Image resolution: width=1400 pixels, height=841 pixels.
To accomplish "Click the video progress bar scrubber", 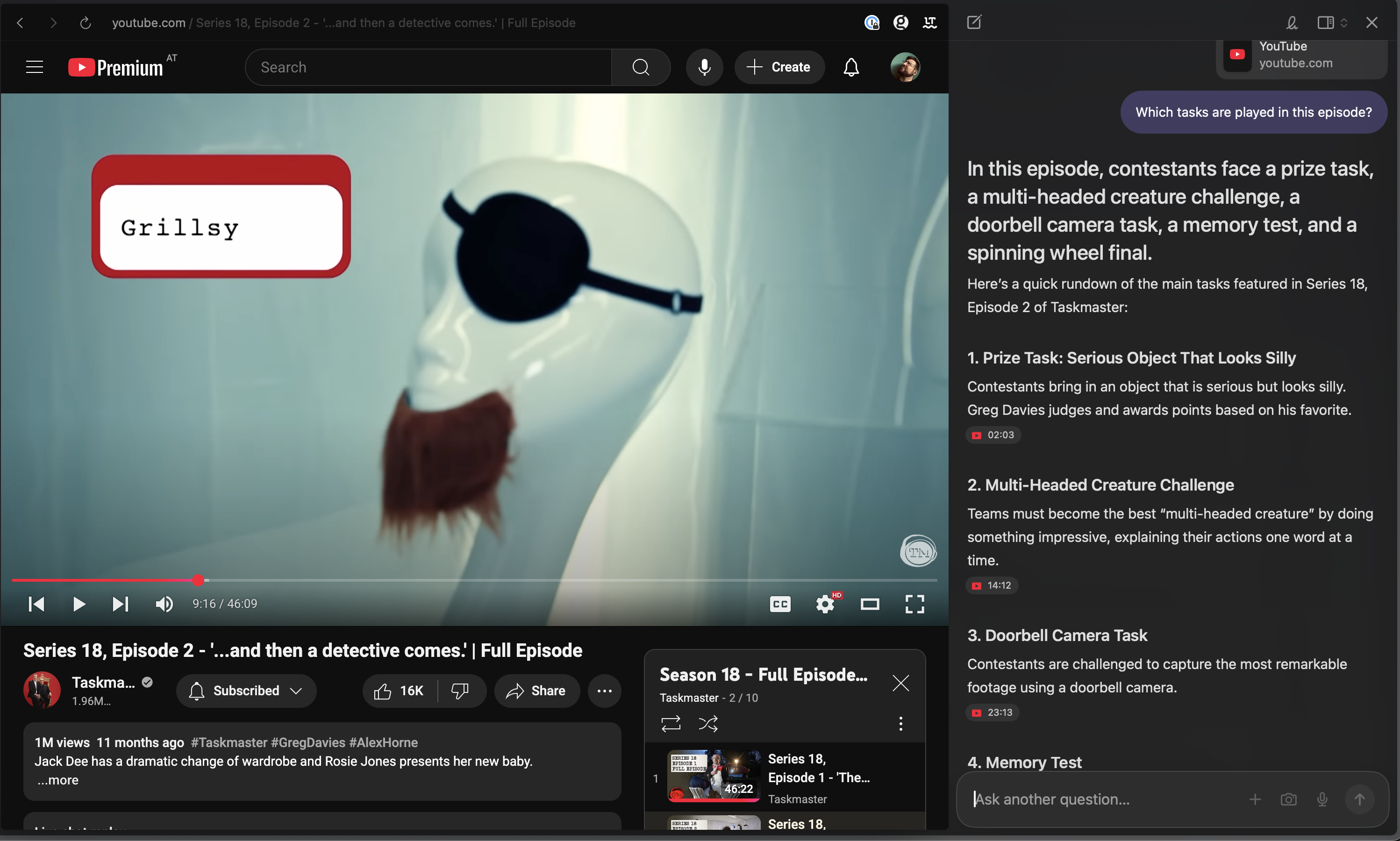I will (198, 580).
